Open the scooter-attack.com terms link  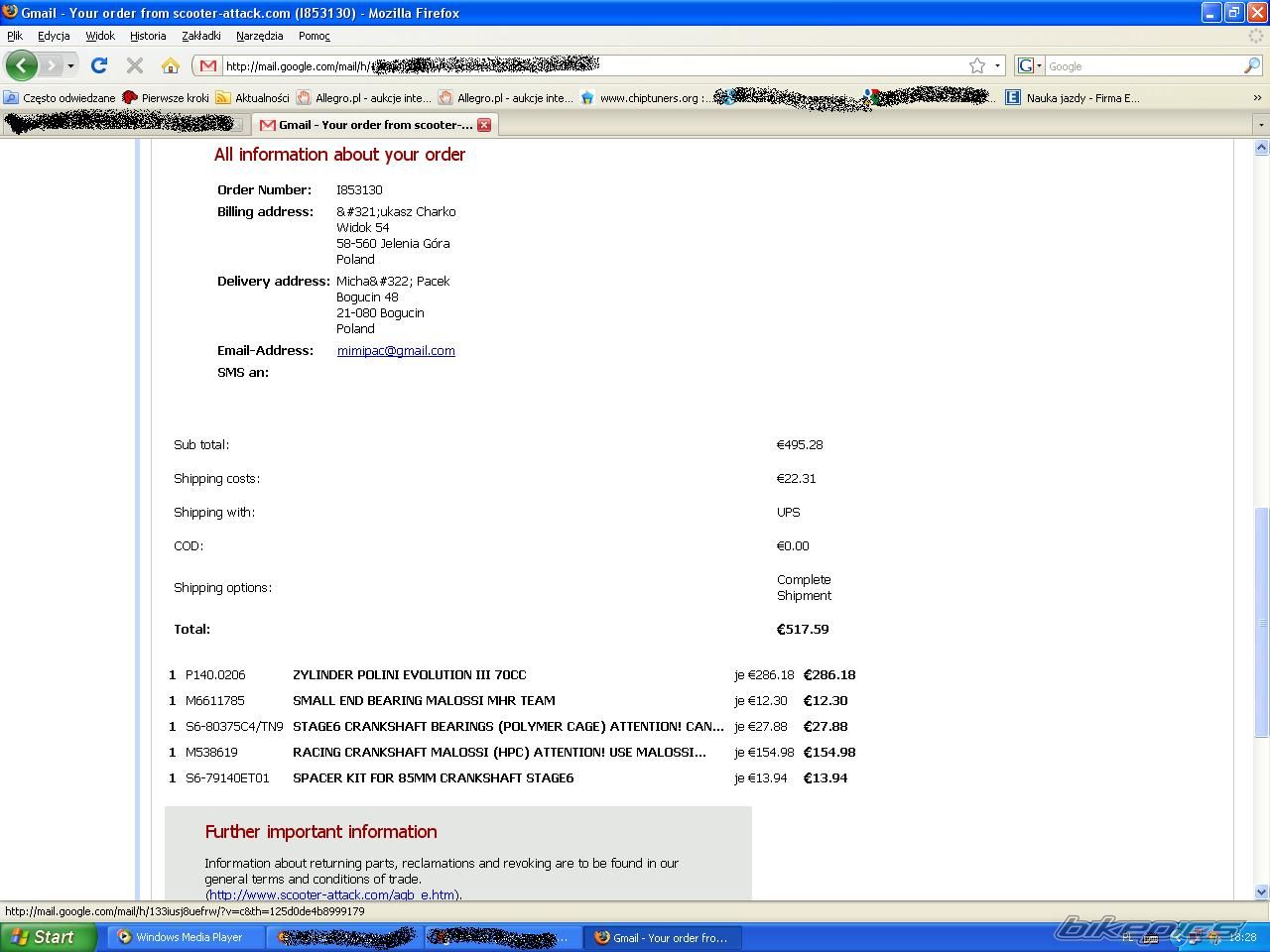point(332,894)
